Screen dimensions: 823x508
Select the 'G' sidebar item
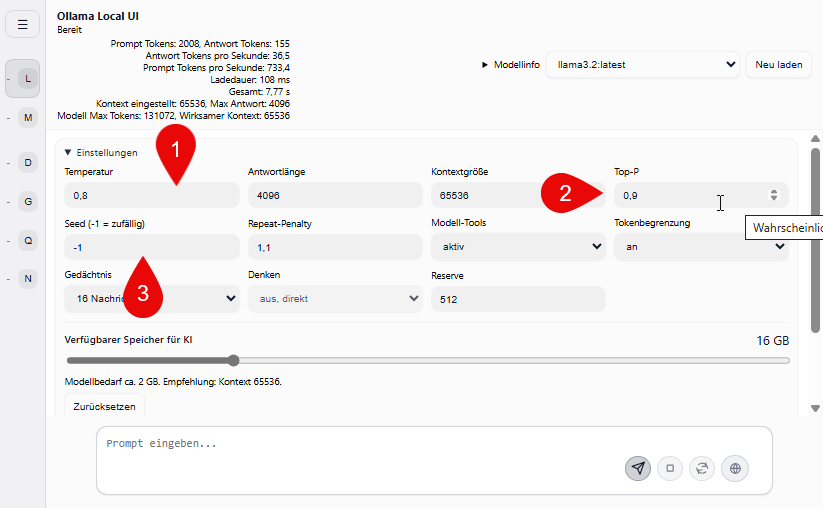coord(27,201)
